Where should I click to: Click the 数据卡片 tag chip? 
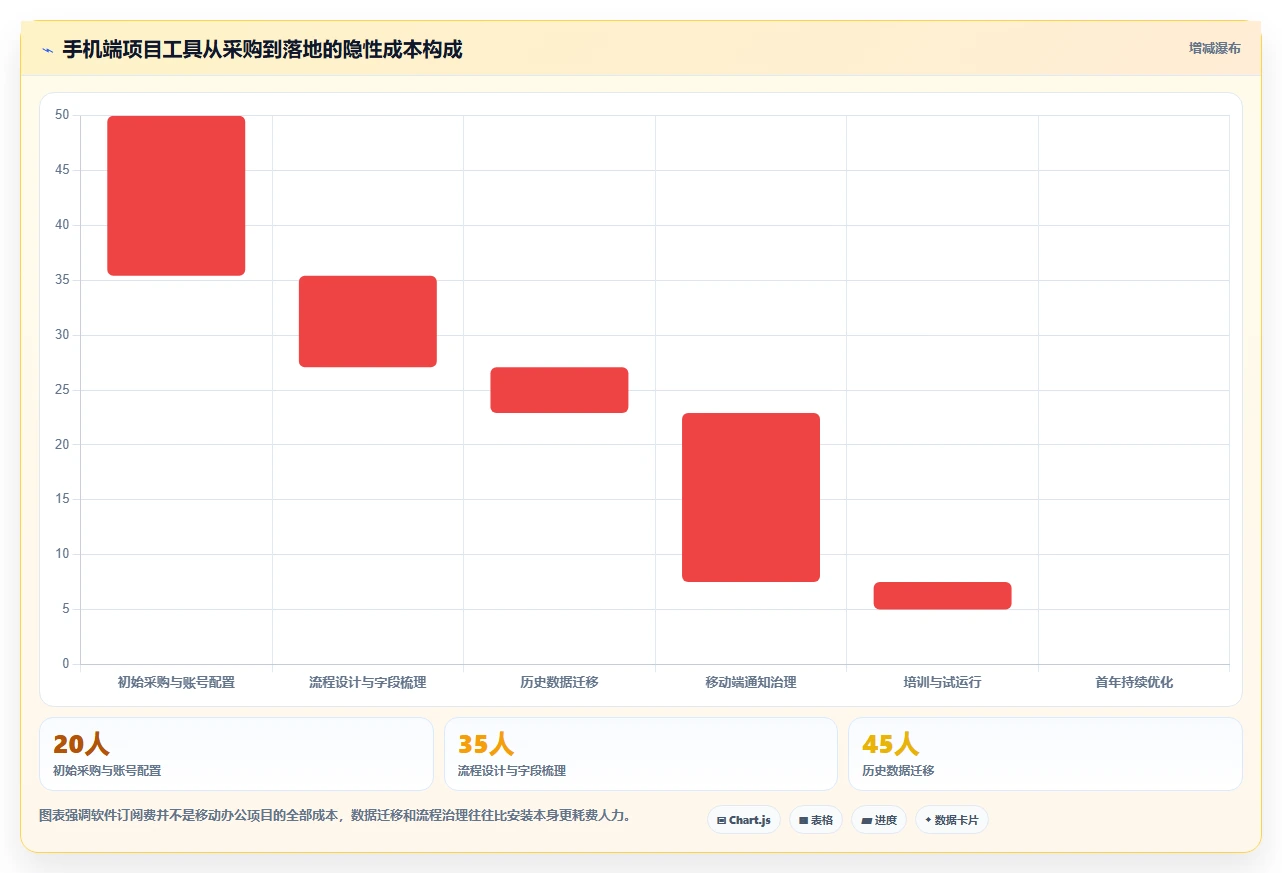click(x=952, y=820)
